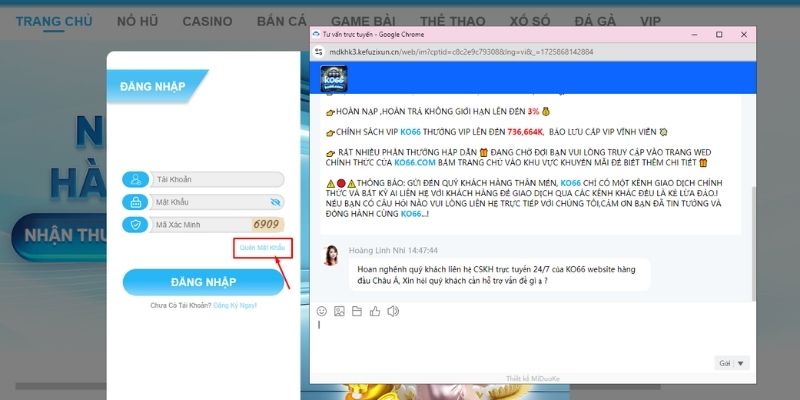Maximize the Tư vấn trực tuyến window
The width and height of the screenshot is (800, 400).
719,35
